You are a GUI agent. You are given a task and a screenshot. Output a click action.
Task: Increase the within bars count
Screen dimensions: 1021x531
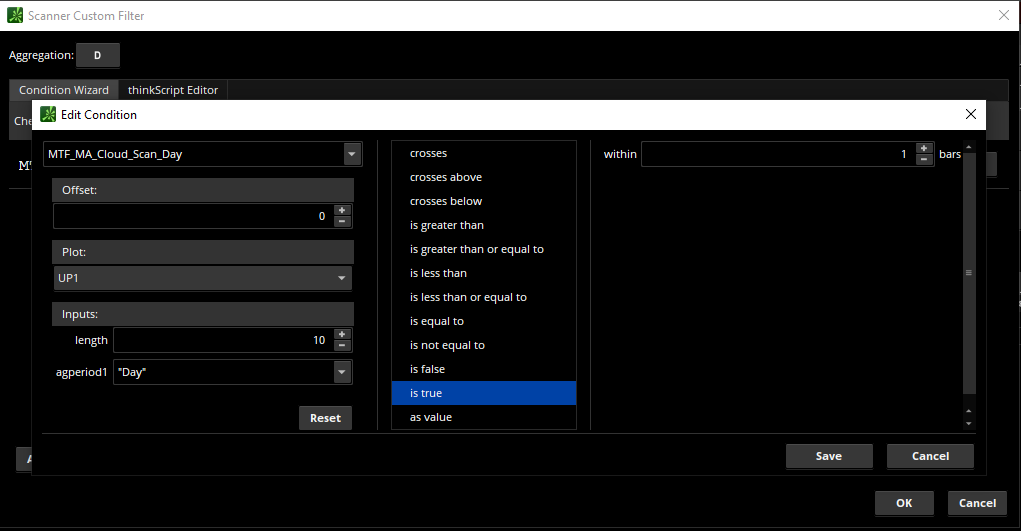(924, 148)
